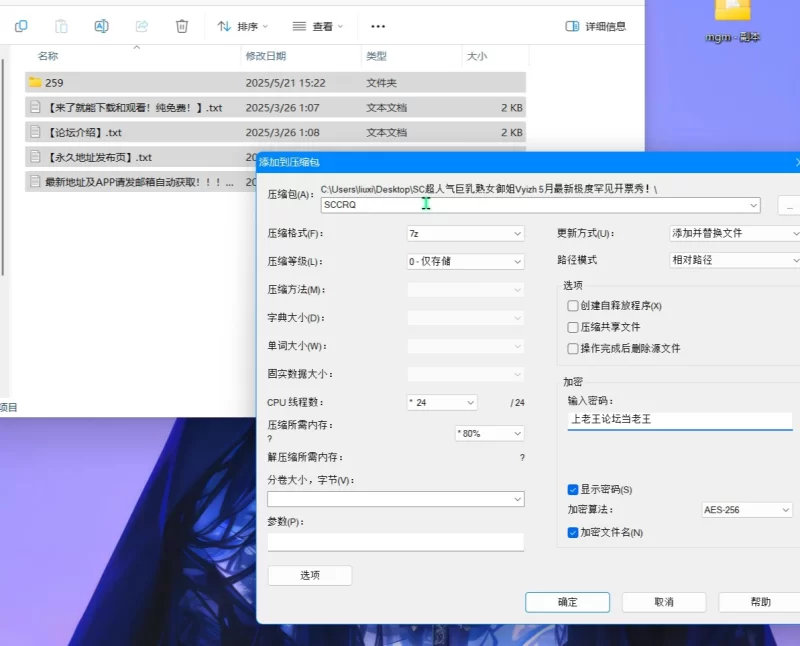Click the browse button beside the archive name

point(789,205)
